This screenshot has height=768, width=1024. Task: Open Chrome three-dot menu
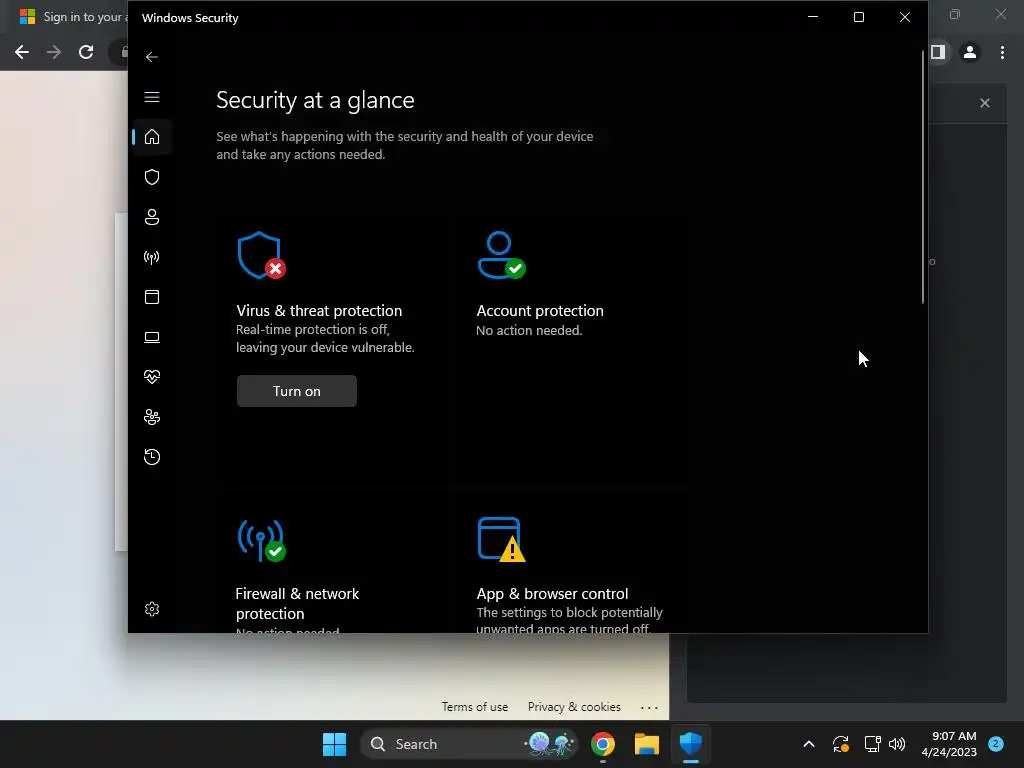click(1002, 52)
